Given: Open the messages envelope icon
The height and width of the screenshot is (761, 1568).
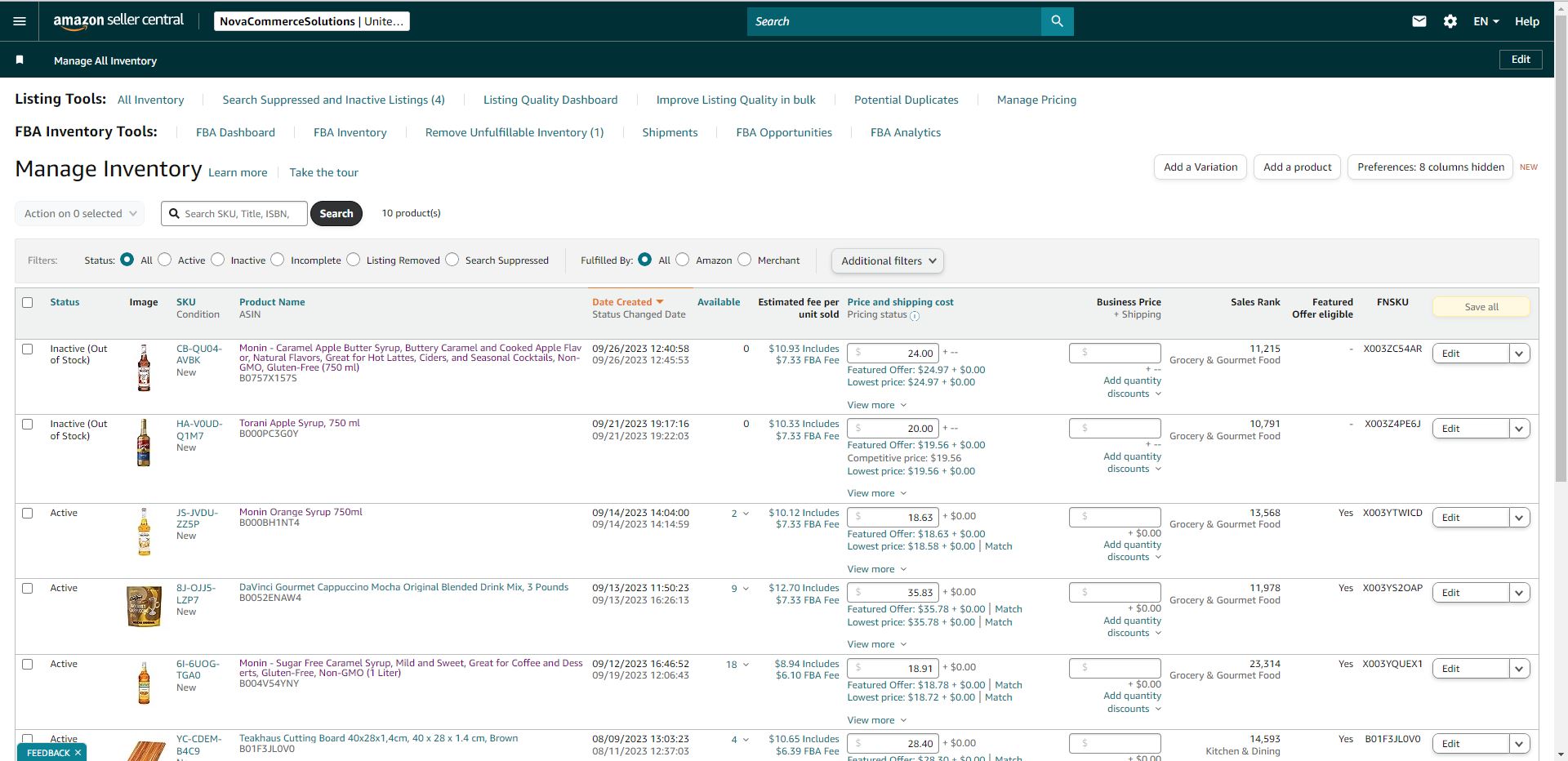Looking at the screenshot, I should tap(1419, 21).
